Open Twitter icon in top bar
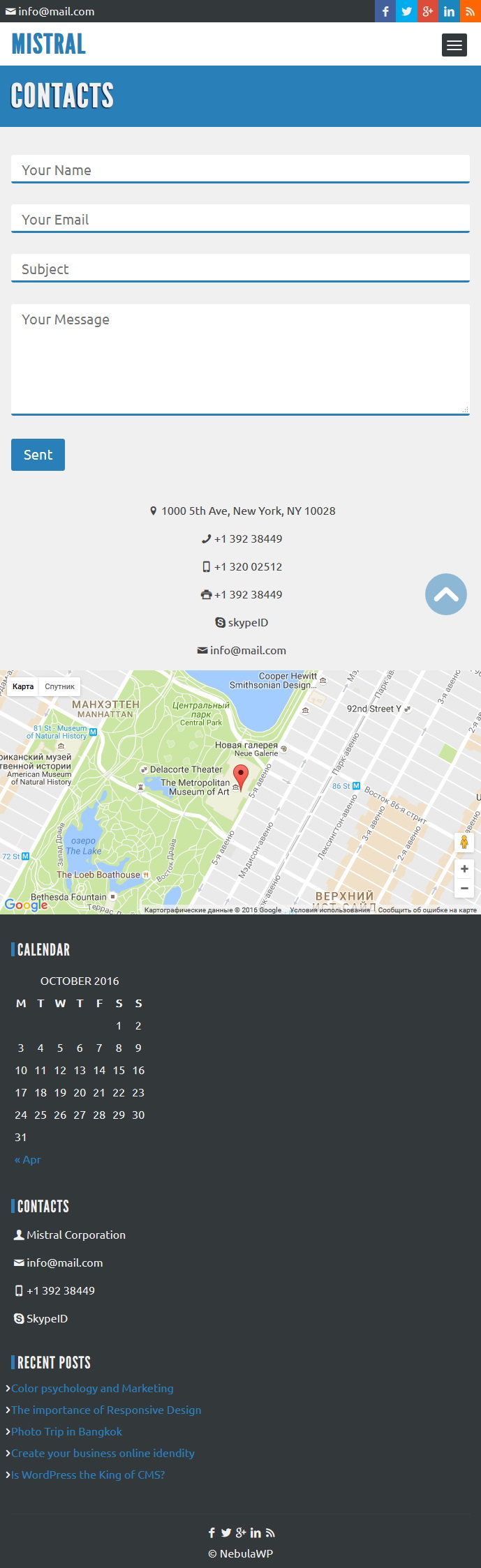Screen dimensions: 481x1568 [x=406, y=11]
